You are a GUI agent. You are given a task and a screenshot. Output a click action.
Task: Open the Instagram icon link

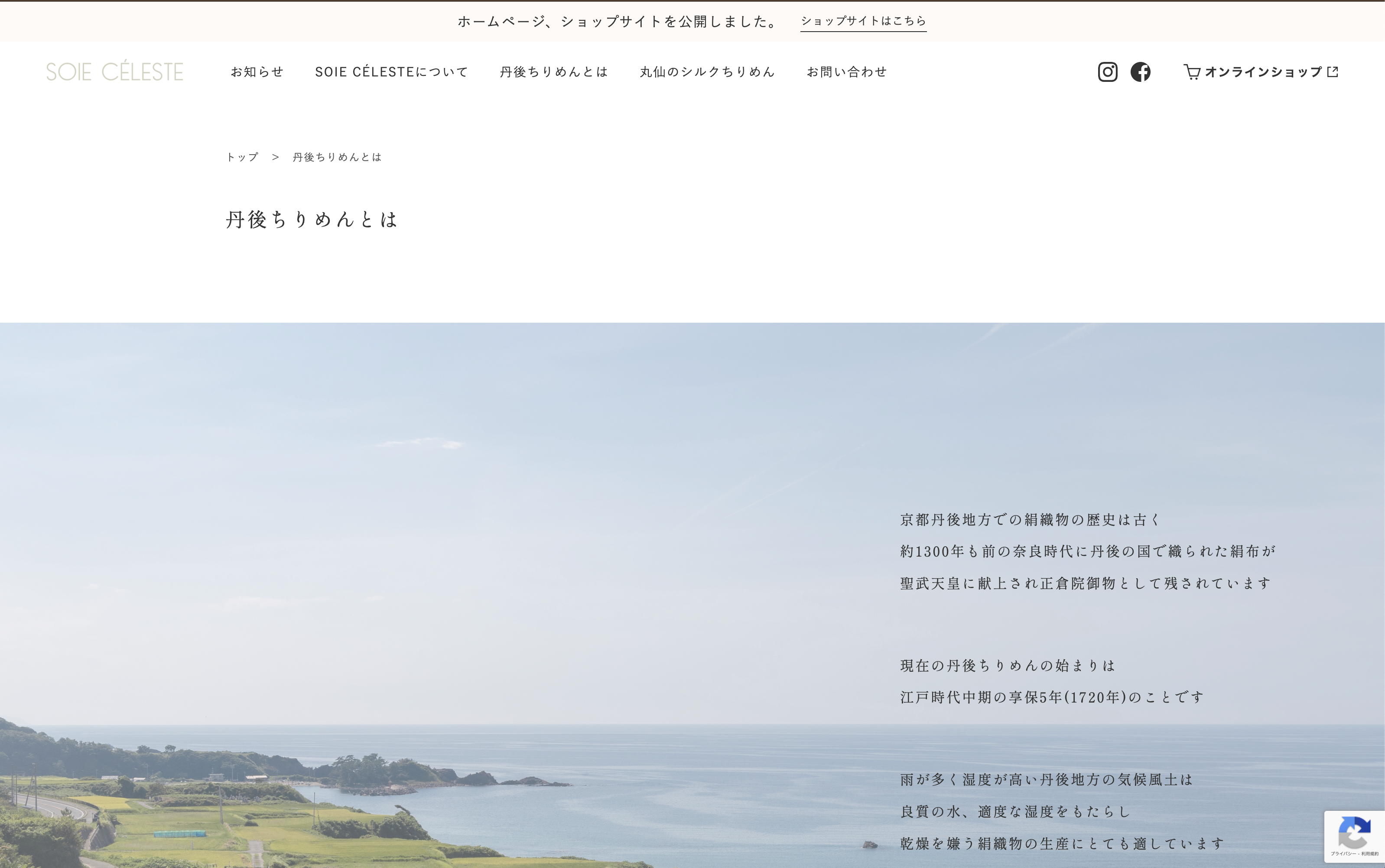coord(1107,72)
